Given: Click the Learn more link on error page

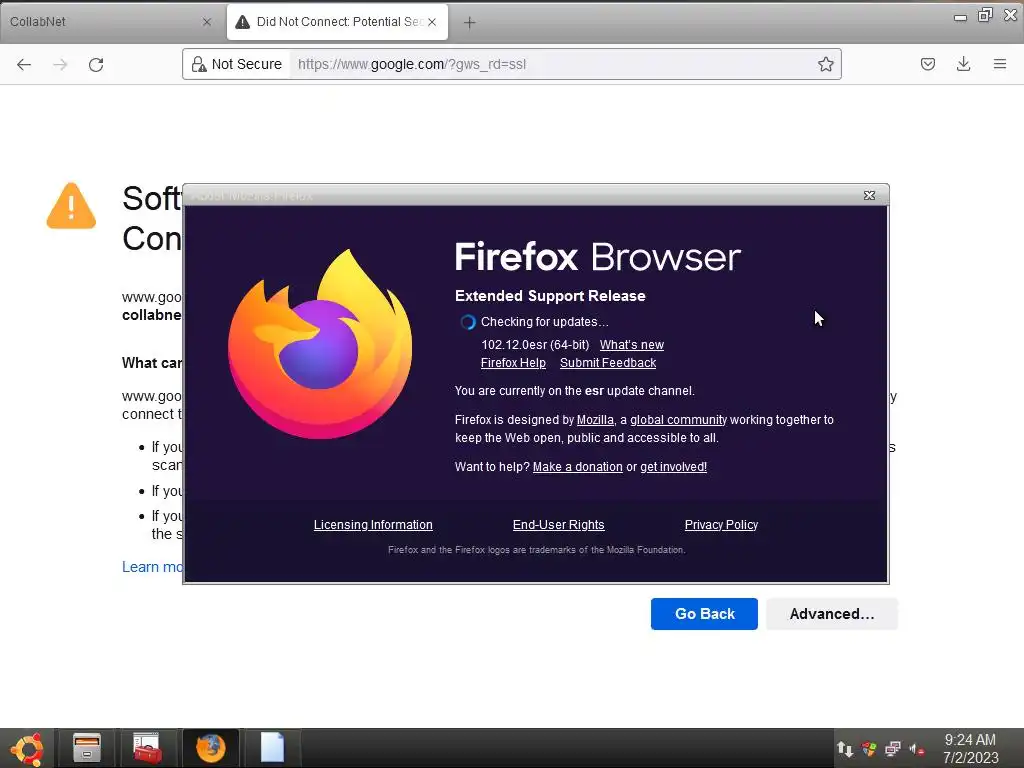Looking at the screenshot, I should (152, 567).
